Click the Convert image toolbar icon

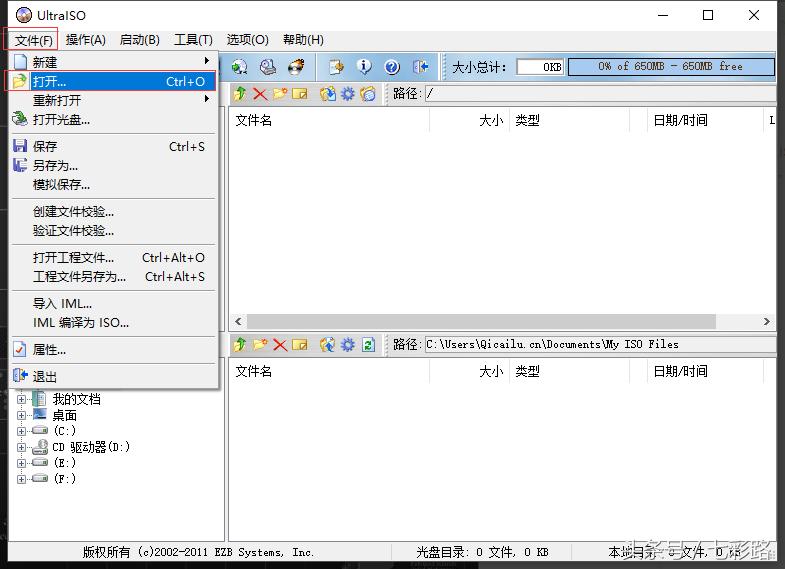click(240, 67)
